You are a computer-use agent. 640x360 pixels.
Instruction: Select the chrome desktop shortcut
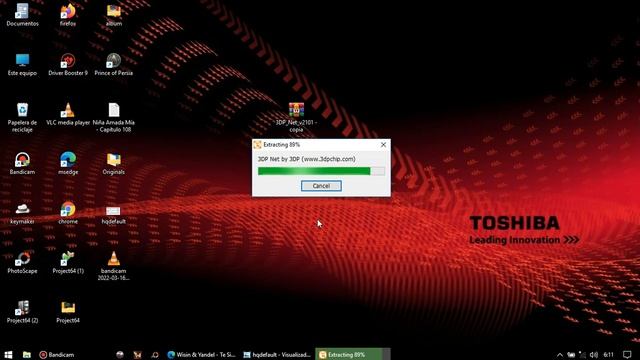(x=68, y=213)
